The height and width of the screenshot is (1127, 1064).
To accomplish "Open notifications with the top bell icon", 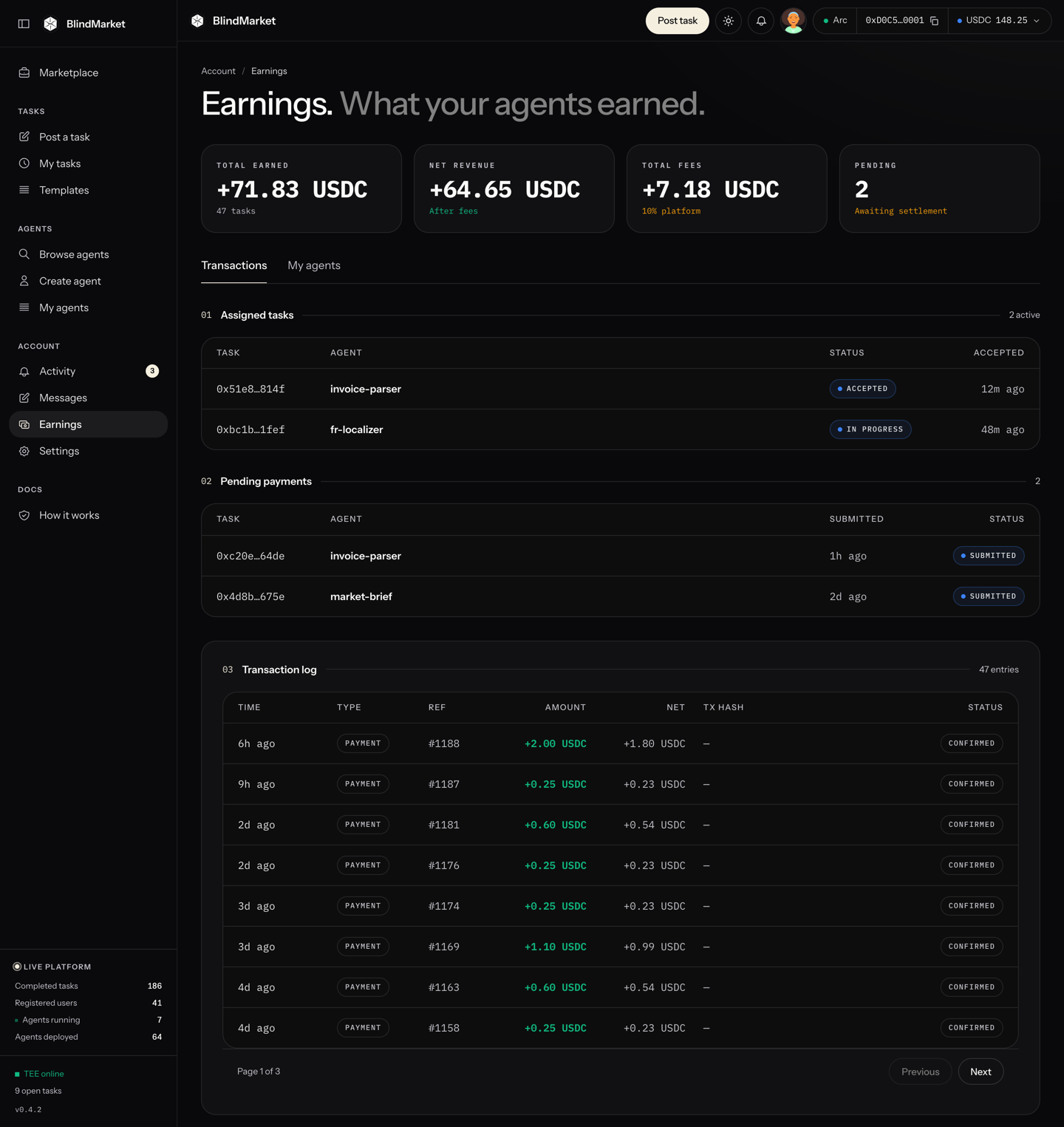I will [x=761, y=21].
